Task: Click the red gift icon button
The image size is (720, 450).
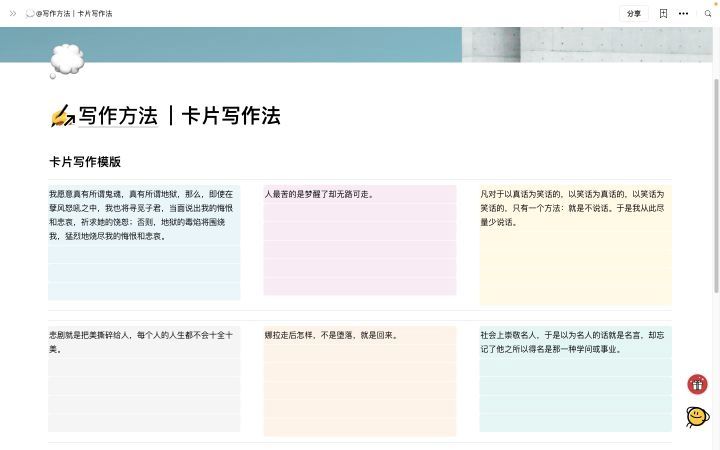Action: 697,384
